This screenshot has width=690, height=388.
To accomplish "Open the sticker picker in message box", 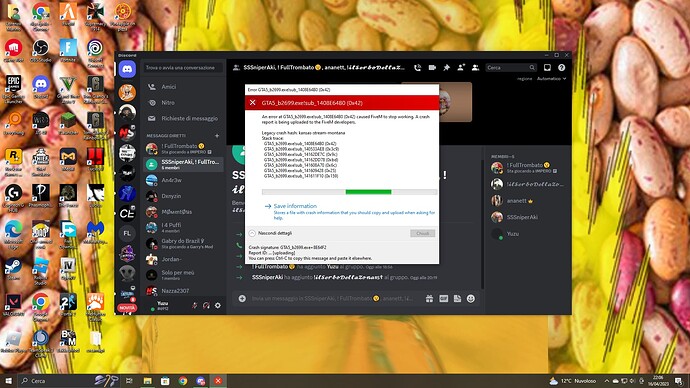I will (457, 299).
